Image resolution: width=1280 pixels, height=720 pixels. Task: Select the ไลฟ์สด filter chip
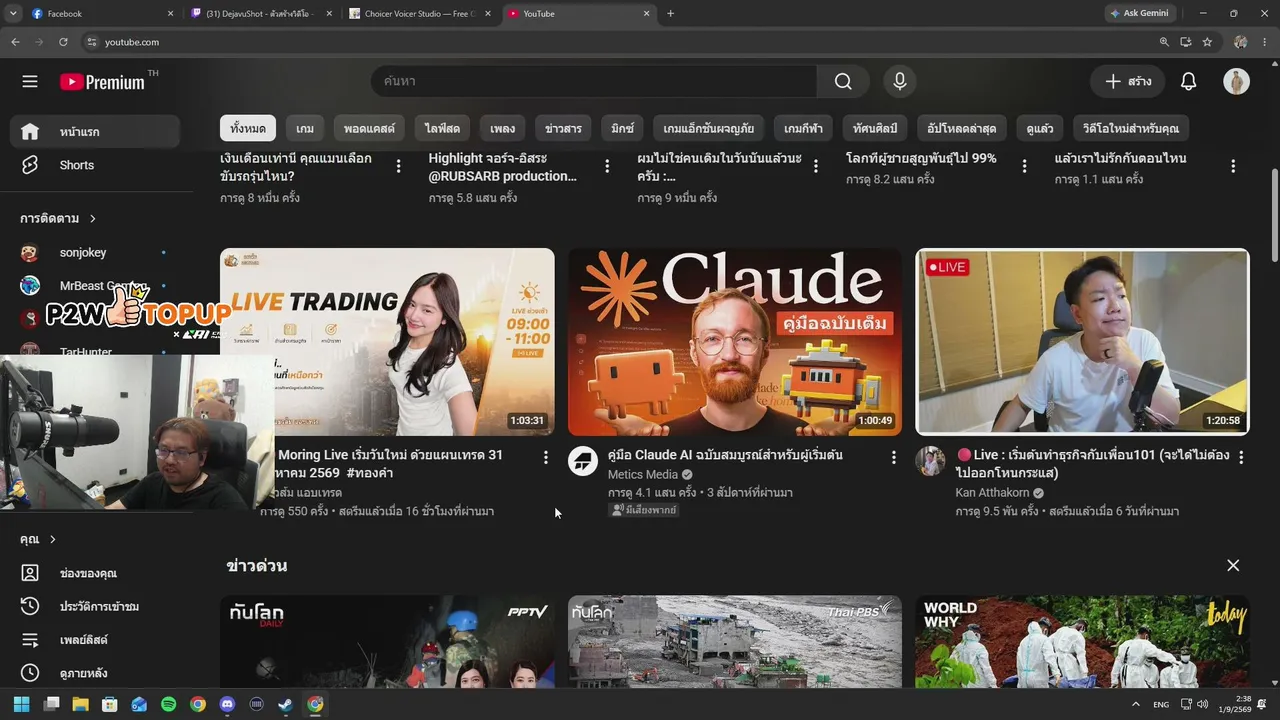(x=442, y=129)
